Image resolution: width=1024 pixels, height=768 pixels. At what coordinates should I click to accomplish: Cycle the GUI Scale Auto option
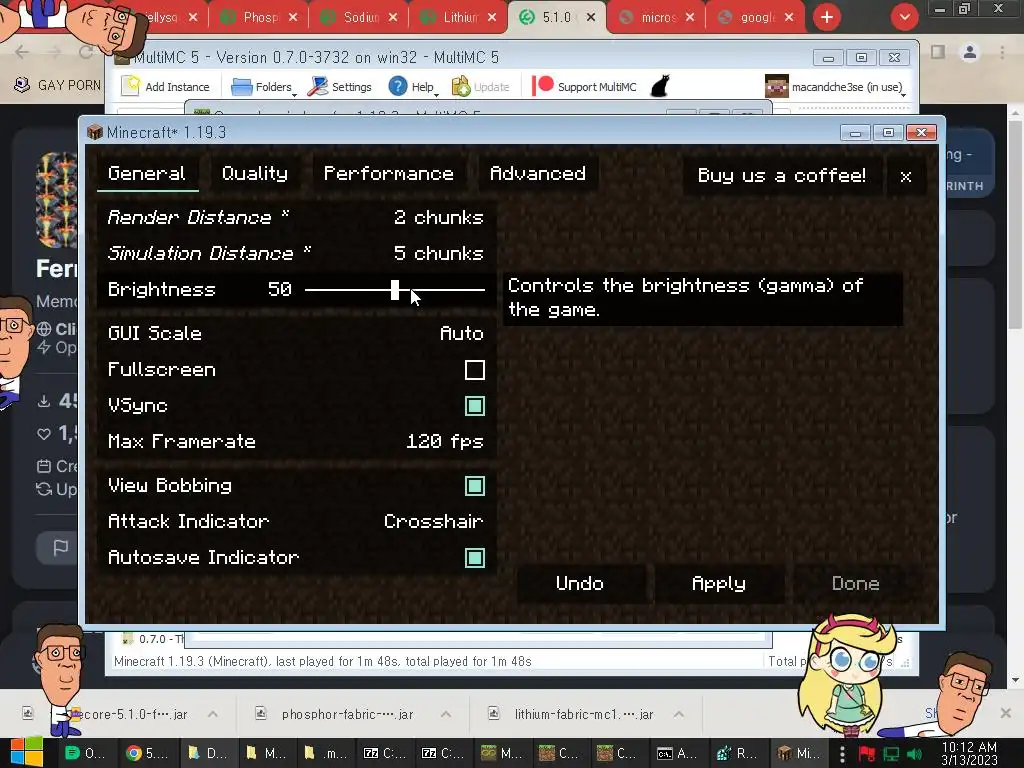tap(296, 334)
